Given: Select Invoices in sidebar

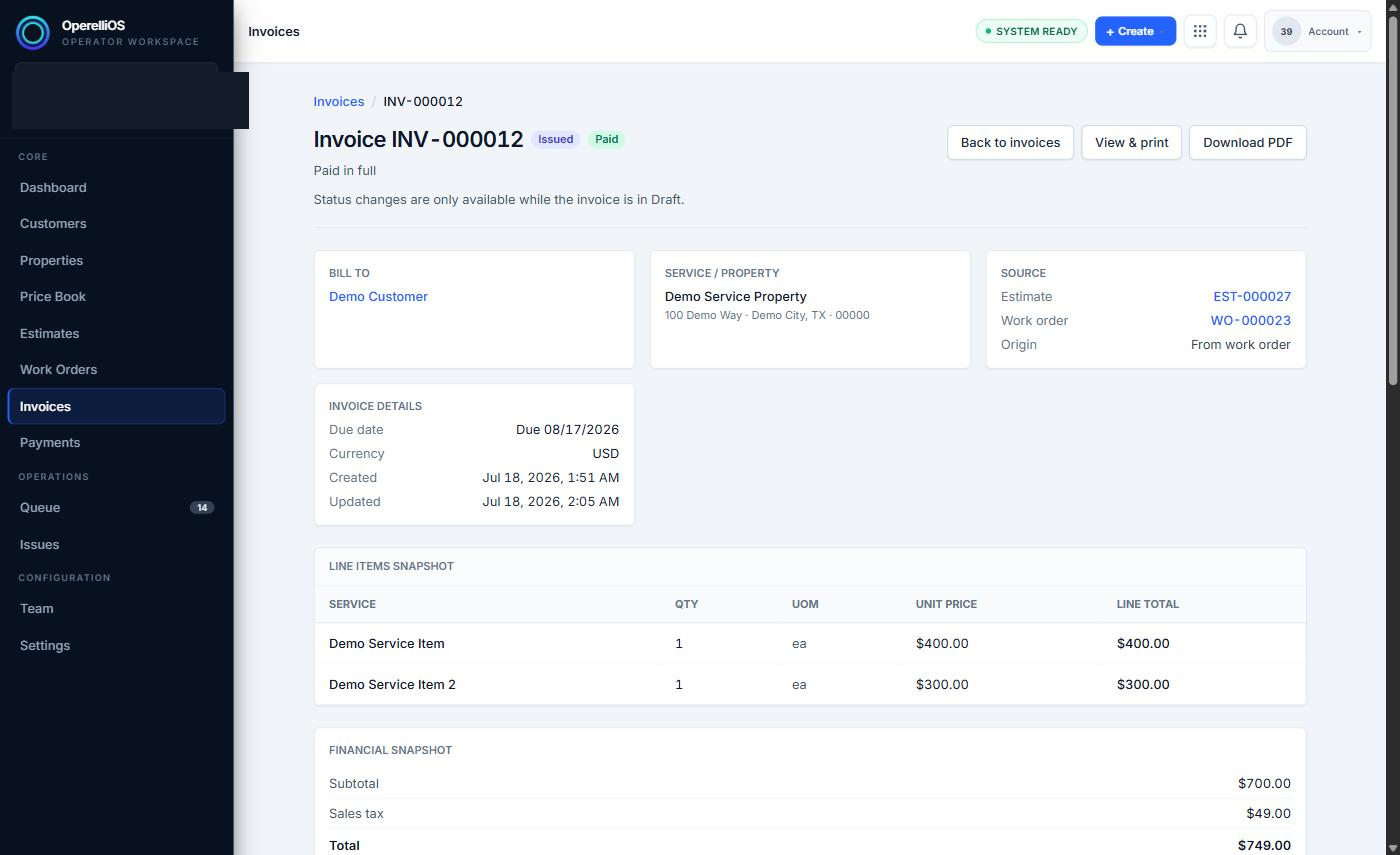Looking at the screenshot, I should 116,406.
